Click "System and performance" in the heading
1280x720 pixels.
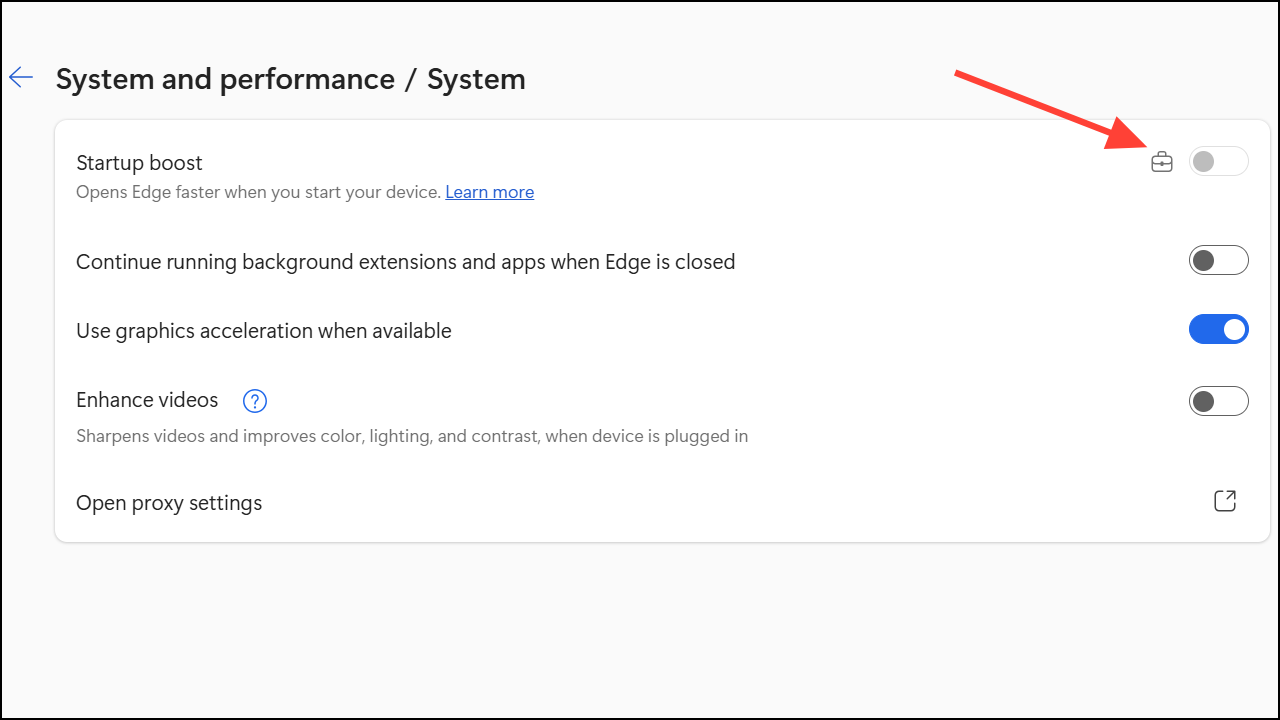tap(225, 79)
